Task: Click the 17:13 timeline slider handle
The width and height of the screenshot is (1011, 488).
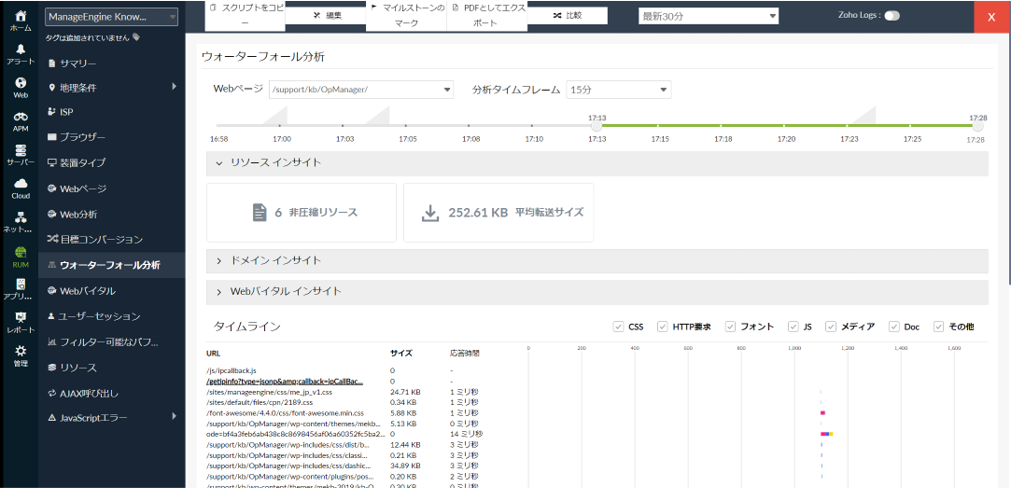Action: pos(597,126)
